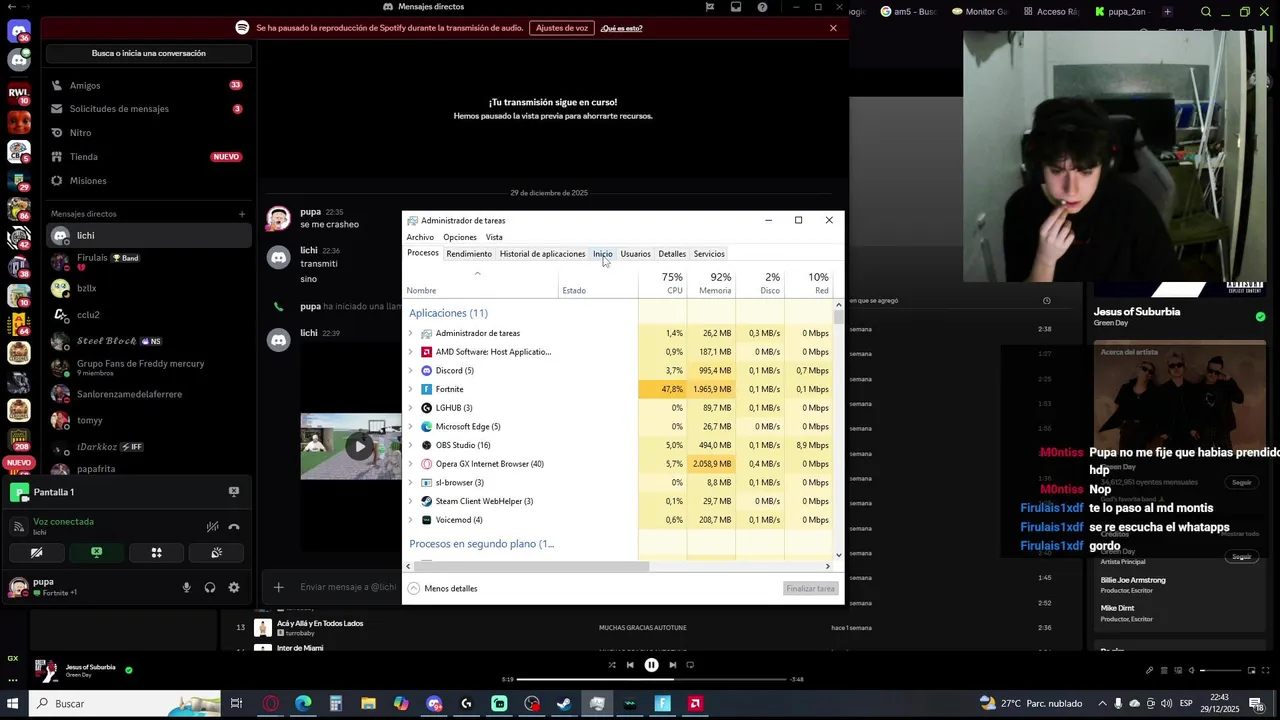The width and height of the screenshot is (1280, 720).
Task: Sort processes by Memoria column
Action: tap(711, 283)
